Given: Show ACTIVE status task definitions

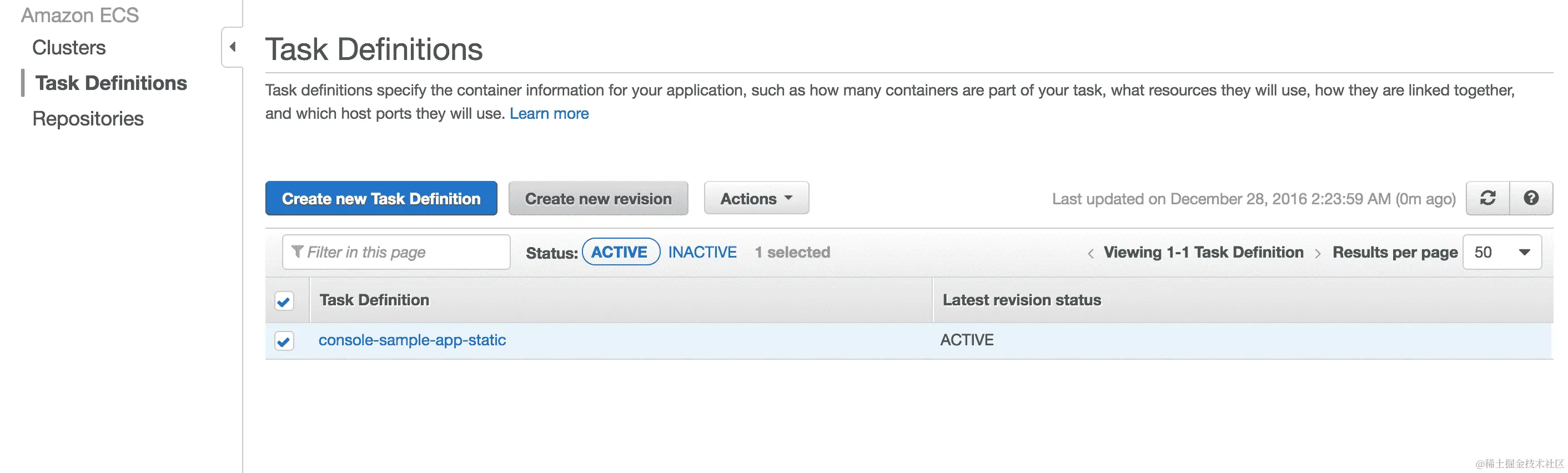Looking at the screenshot, I should tap(620, 252).
